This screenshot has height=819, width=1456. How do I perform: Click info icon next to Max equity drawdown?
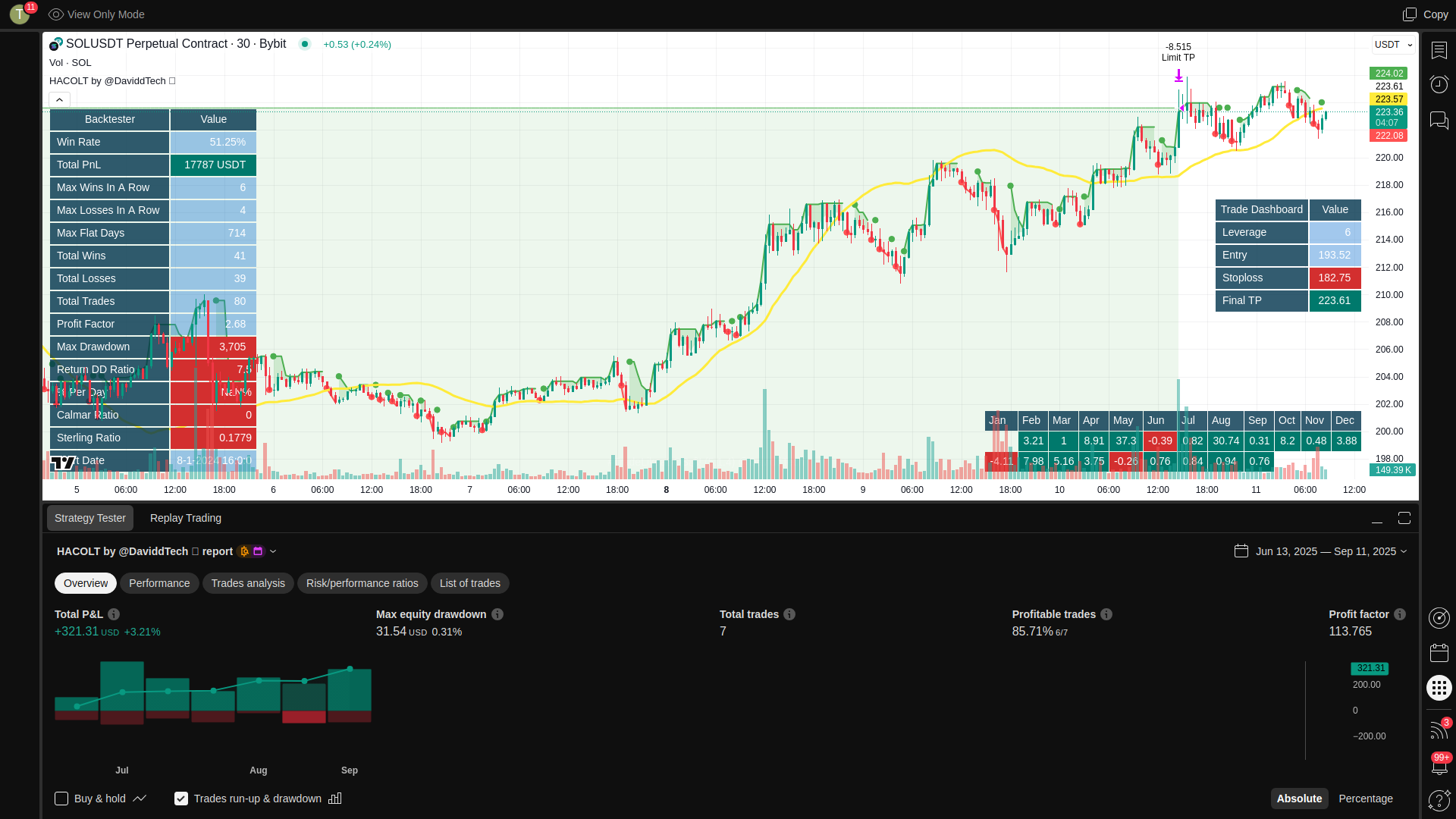497,614
